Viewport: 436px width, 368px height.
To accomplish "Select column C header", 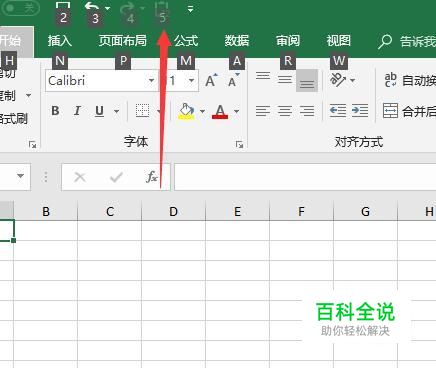I will pyautogui.click(x=110, y=211).
